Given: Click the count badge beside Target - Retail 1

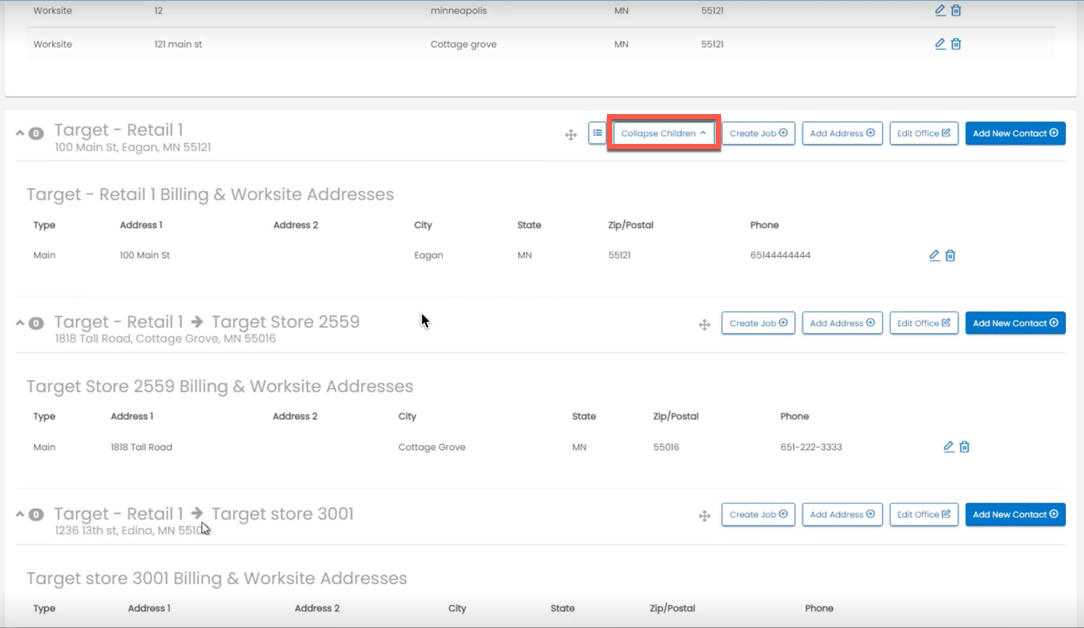Looking at the screenshot, I should 36,133.
